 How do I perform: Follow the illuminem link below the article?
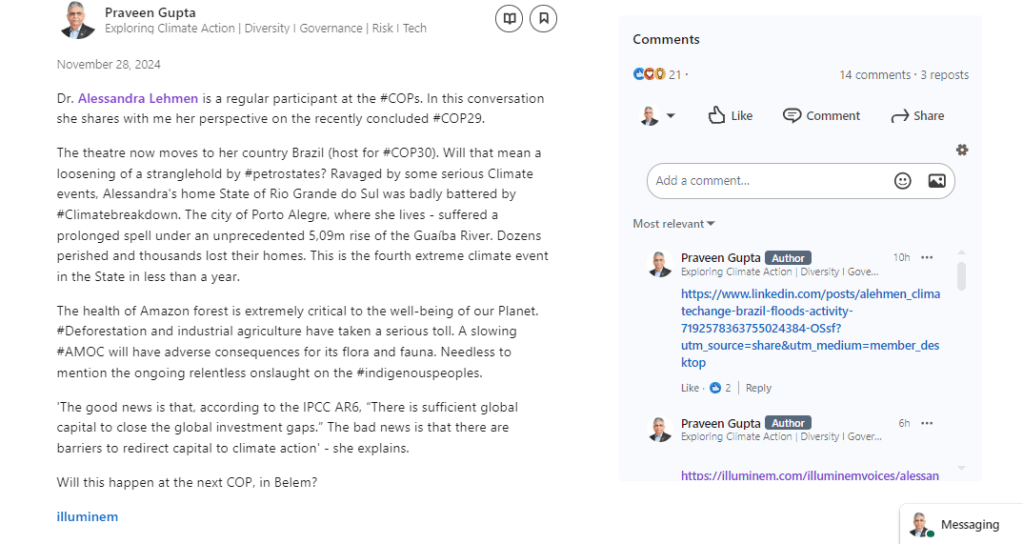click(87, 517)
